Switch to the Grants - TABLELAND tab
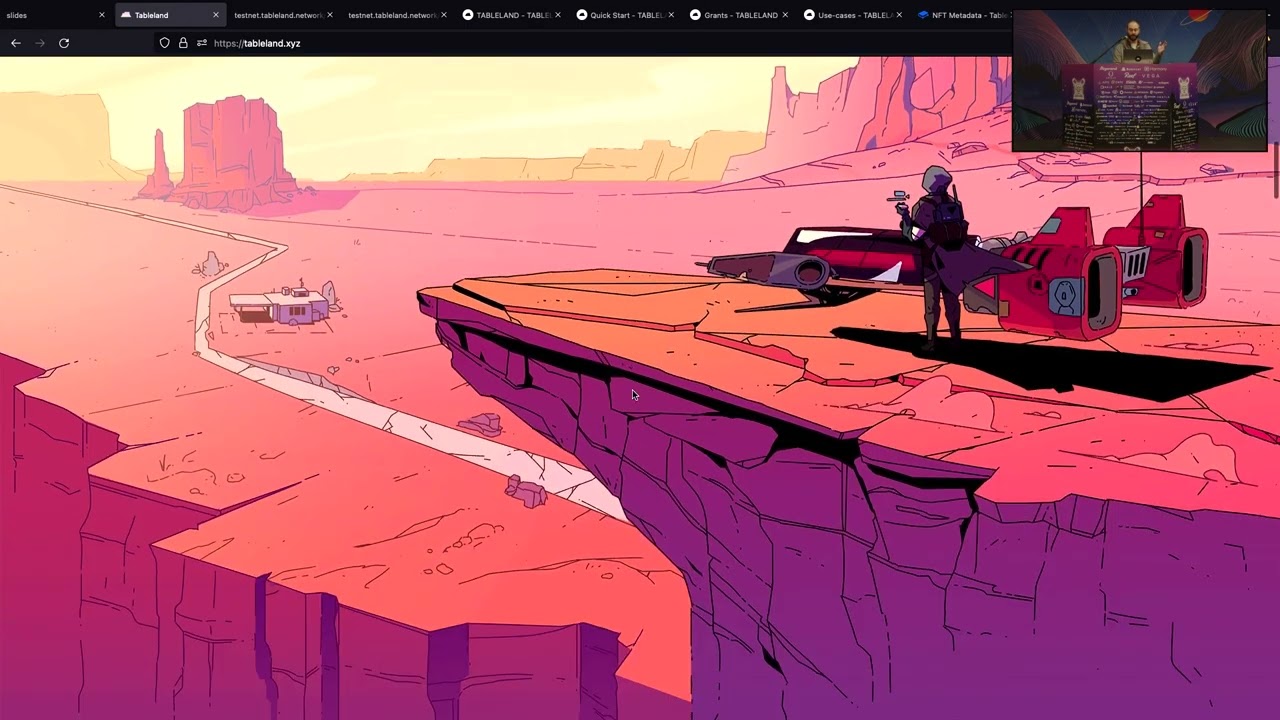The height and width of the screenshot is (720, 1280). 735,15
